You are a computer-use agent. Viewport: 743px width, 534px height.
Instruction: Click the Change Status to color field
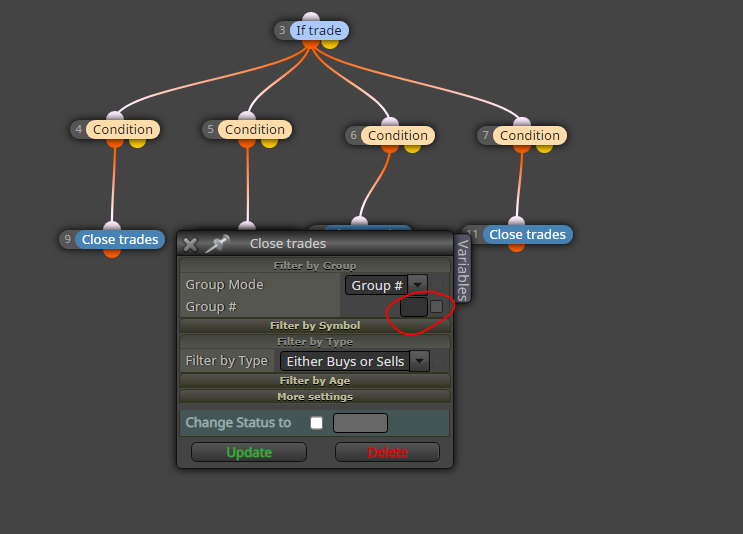pos(360,423)
